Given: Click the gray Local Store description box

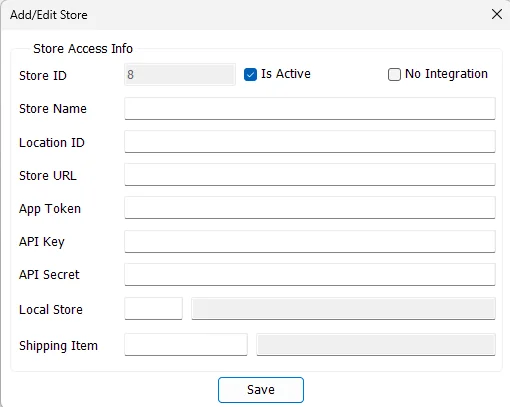Looking at the screenshot, I should (343, 309).
